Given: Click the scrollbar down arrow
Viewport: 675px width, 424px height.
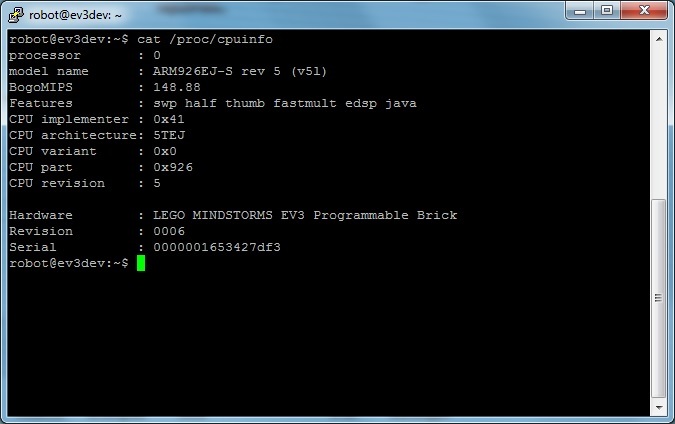Looking at the screenshot, I should [x=658, y=409].
